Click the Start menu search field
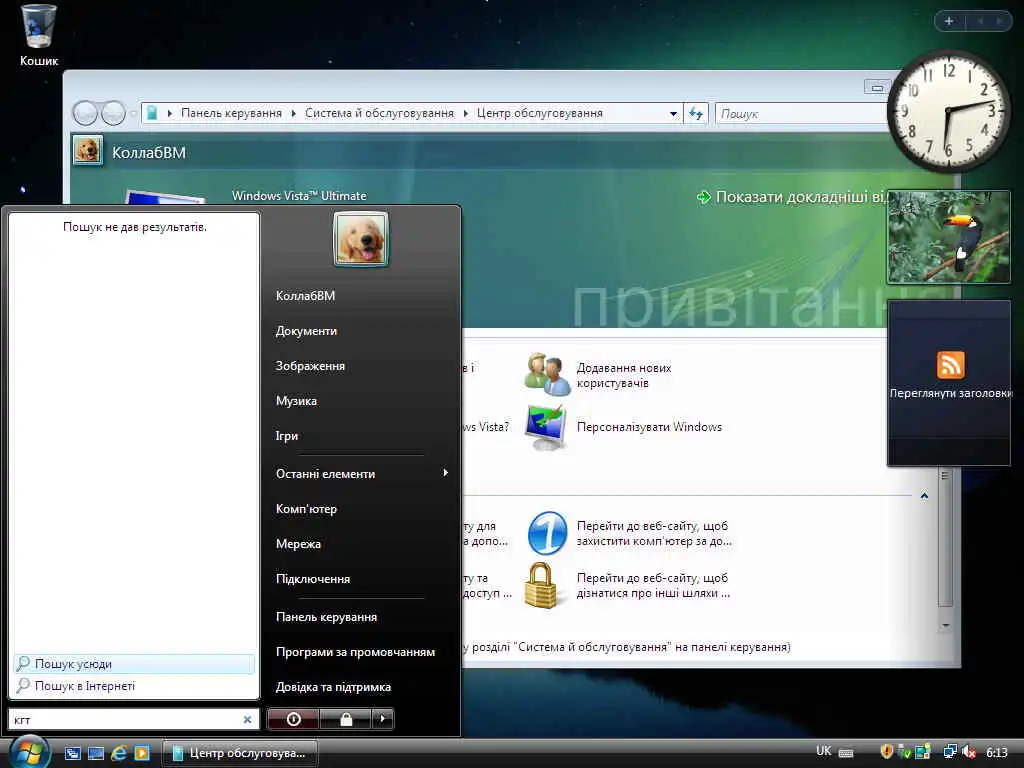 tap(134, 719)
